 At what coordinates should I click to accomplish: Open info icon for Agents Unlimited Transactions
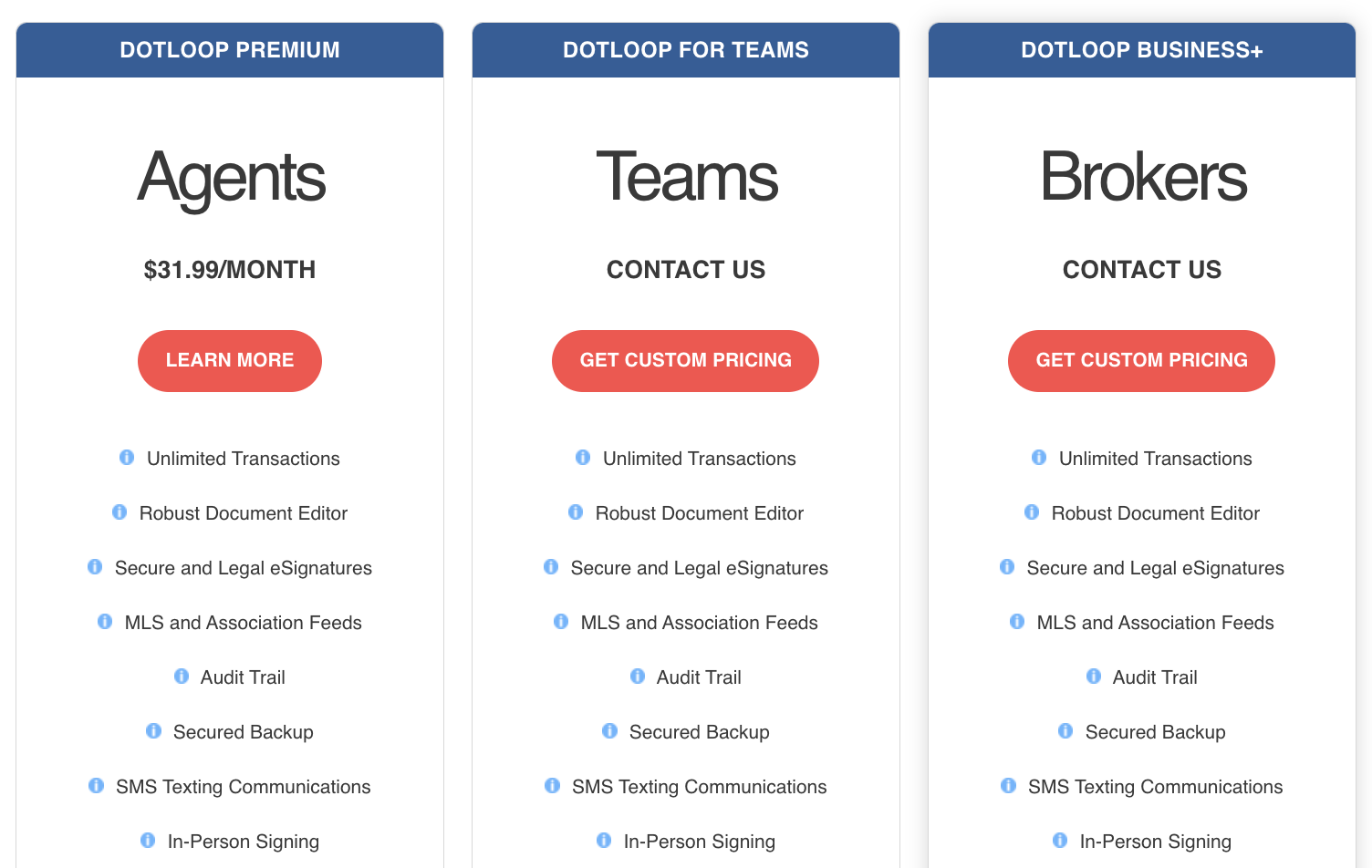click(127, 457)
